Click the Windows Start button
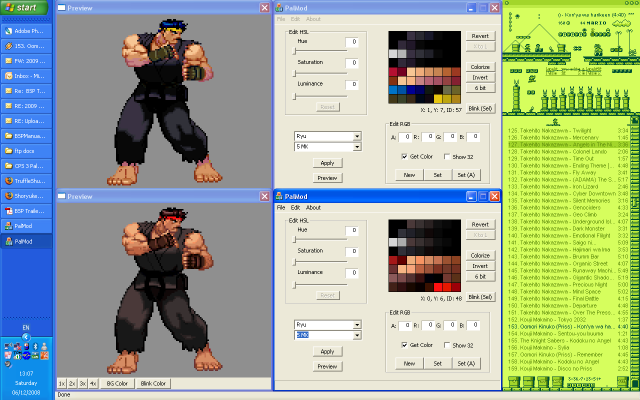Viewport: 640px width, 400px height. 26,9
